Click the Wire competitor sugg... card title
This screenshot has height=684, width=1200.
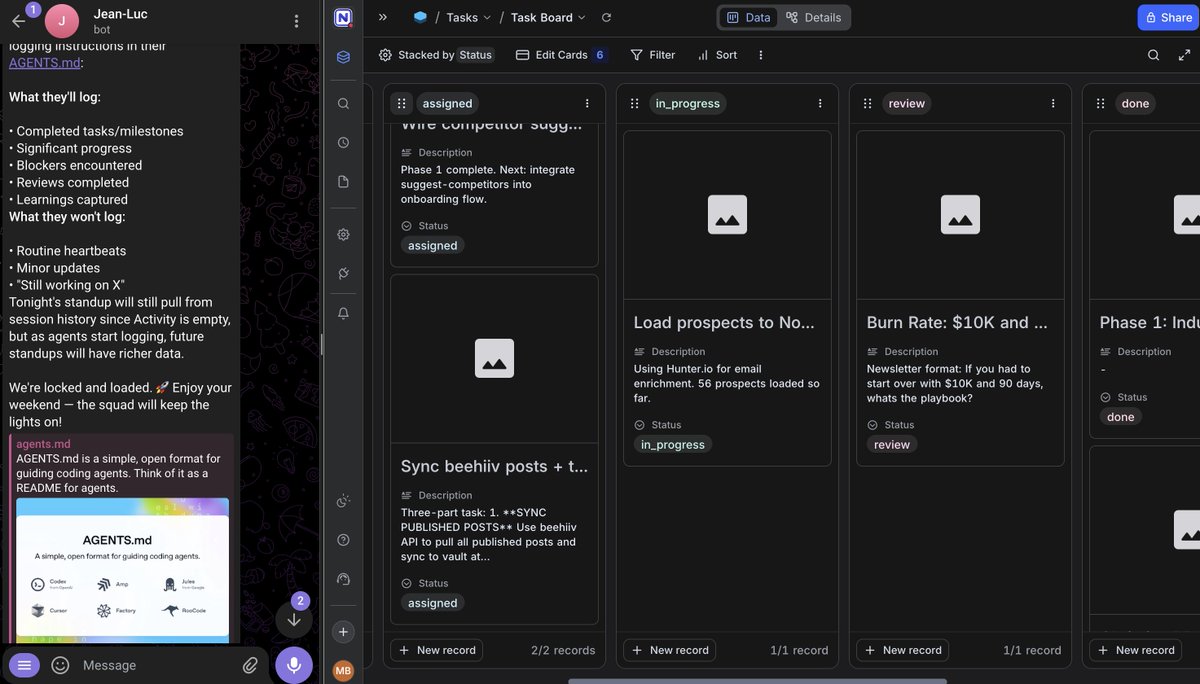(491, 125)
